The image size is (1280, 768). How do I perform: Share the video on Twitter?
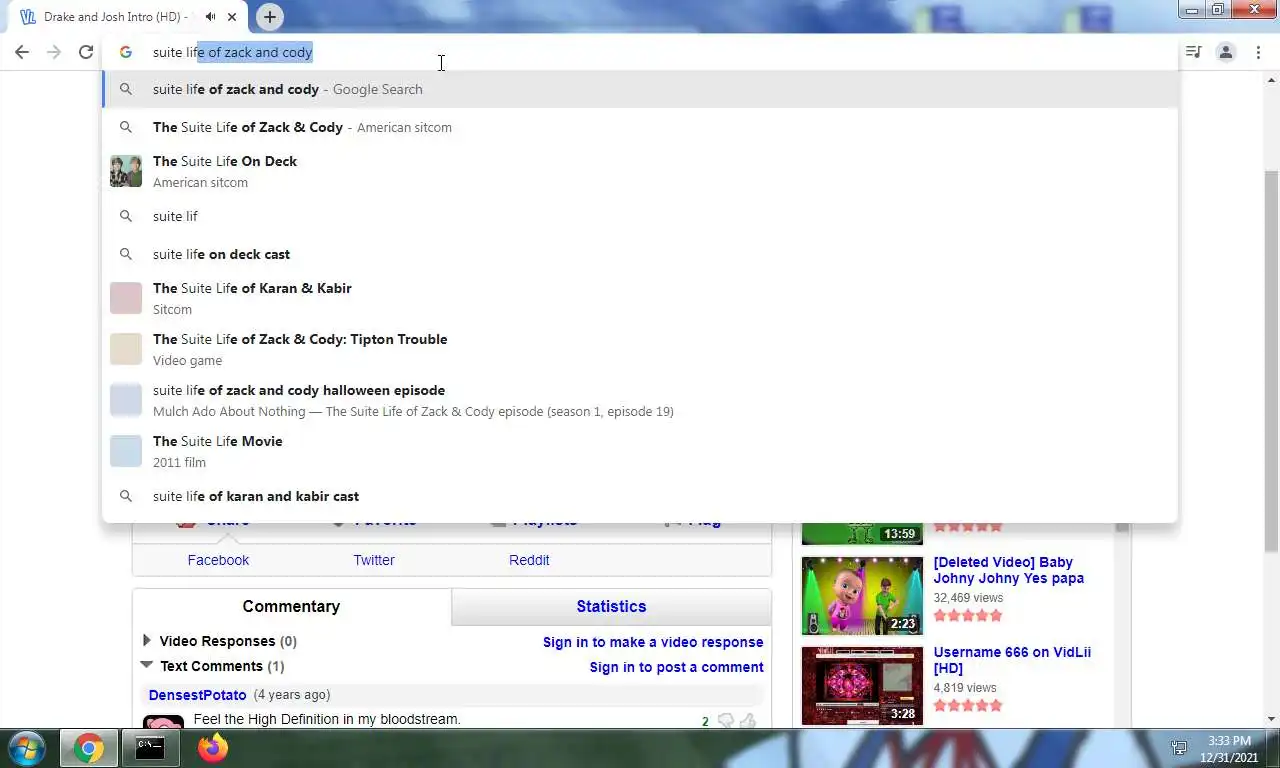pyautogui.click(x=374, y=560)
